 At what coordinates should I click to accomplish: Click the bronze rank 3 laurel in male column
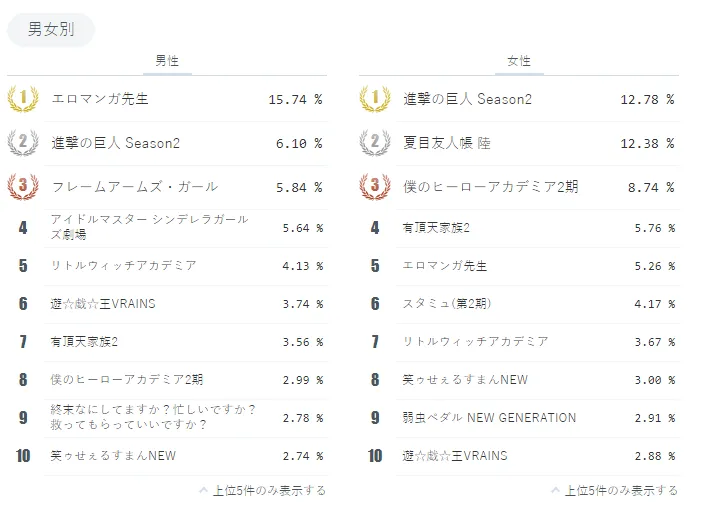pos(23,186)
